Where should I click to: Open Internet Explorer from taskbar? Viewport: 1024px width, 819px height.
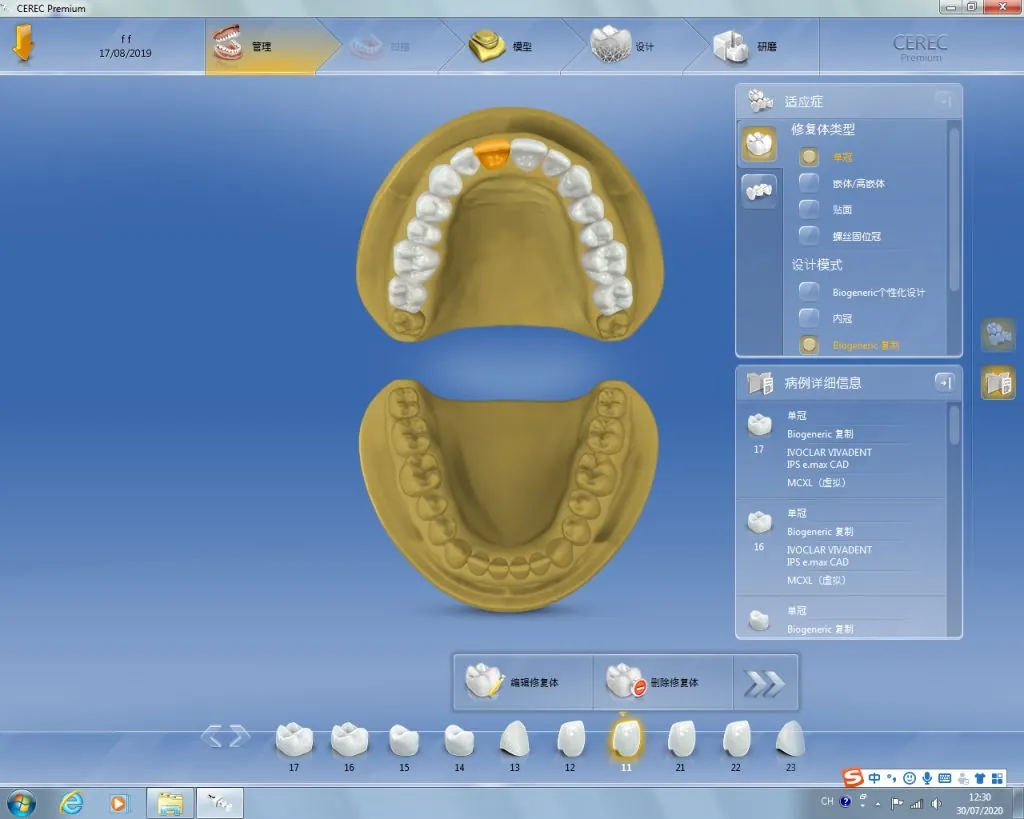[x=71, y=802]
